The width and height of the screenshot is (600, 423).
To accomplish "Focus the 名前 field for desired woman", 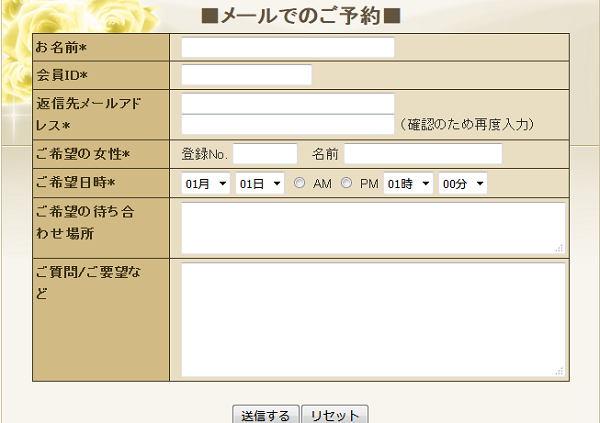I will 423,154.
